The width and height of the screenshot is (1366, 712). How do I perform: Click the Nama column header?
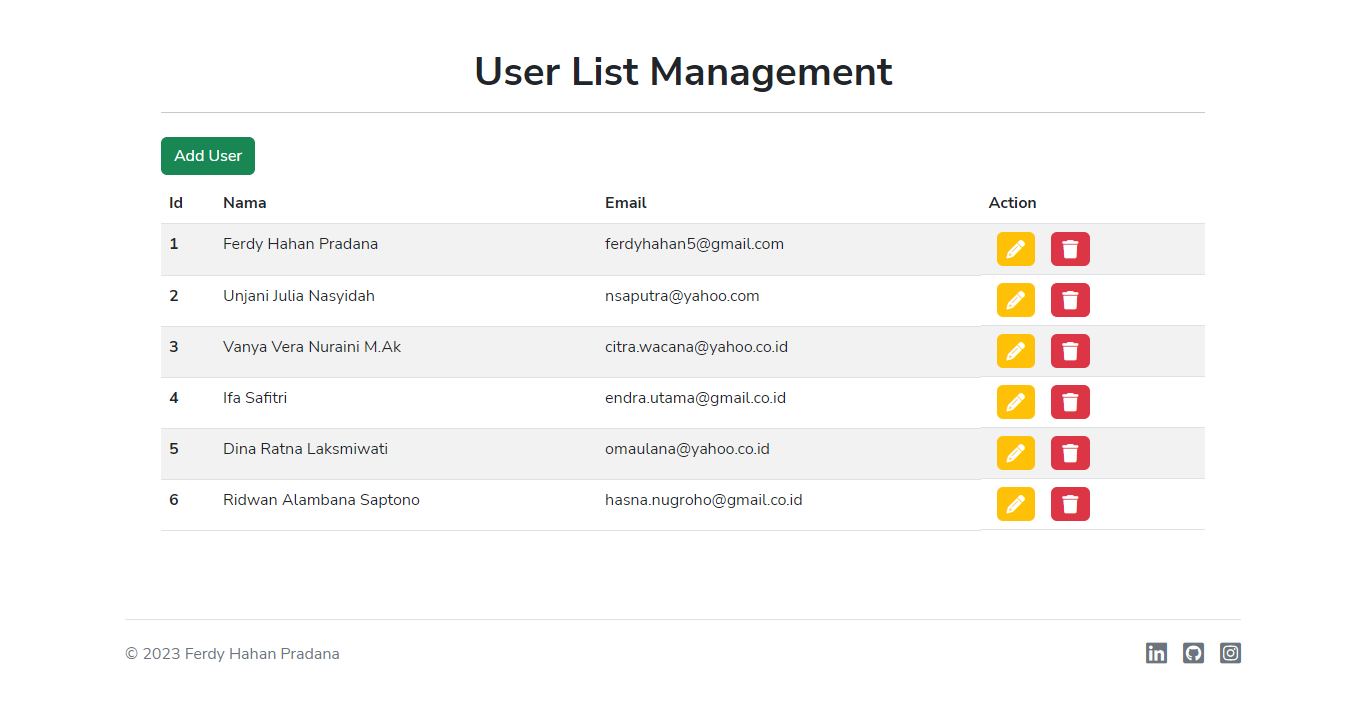coord(245,202)
